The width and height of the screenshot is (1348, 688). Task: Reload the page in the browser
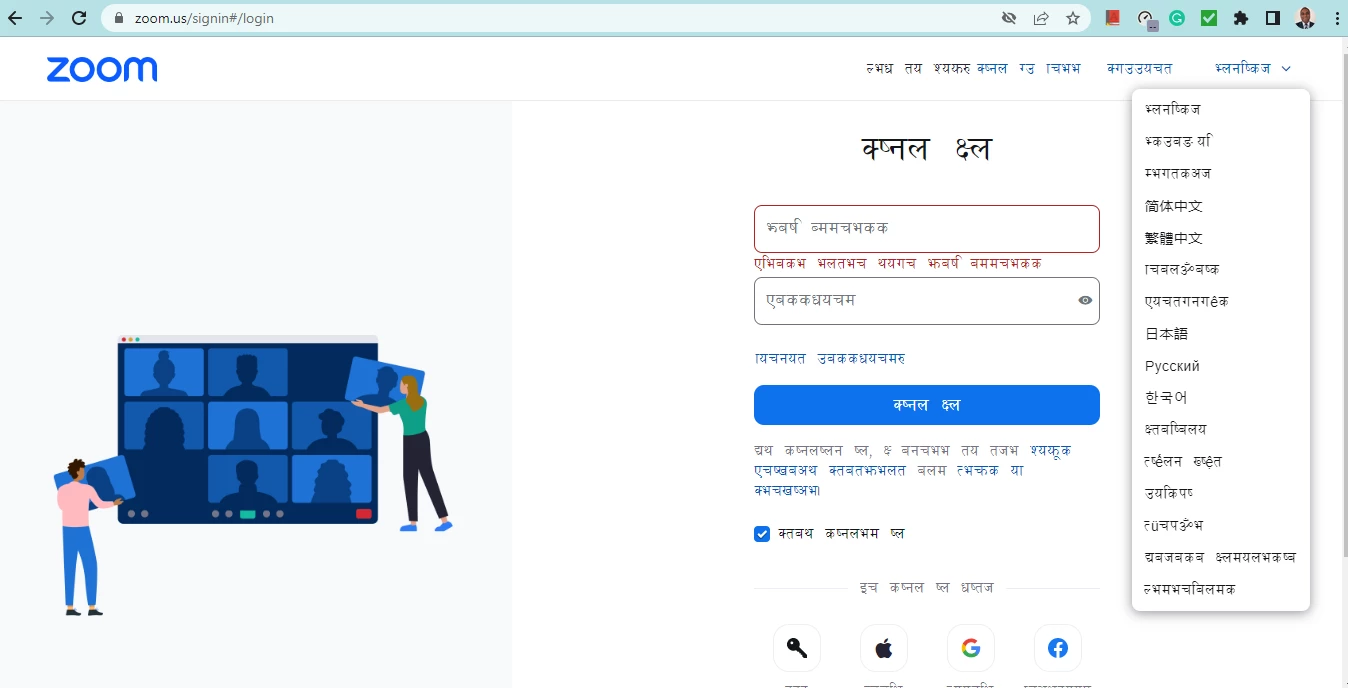pyautogui.click(x=78, y=18)
